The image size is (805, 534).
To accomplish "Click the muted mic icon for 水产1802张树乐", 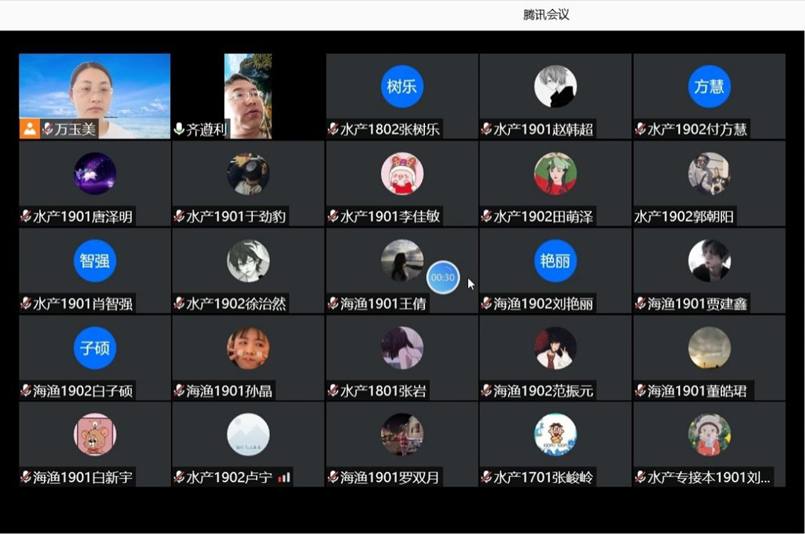I will [333, 129].
